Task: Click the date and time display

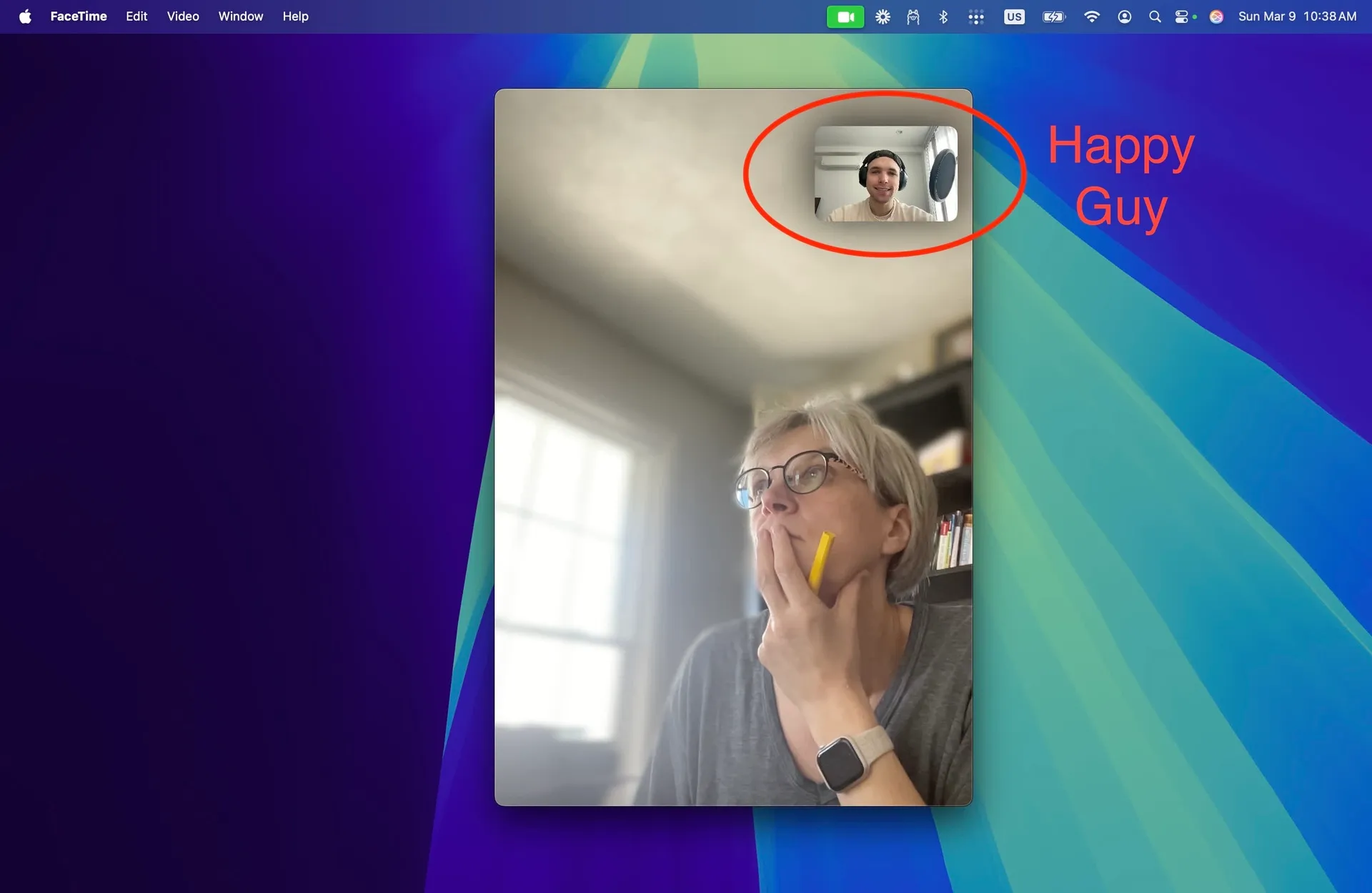Action: click(x=1296, y=16)
